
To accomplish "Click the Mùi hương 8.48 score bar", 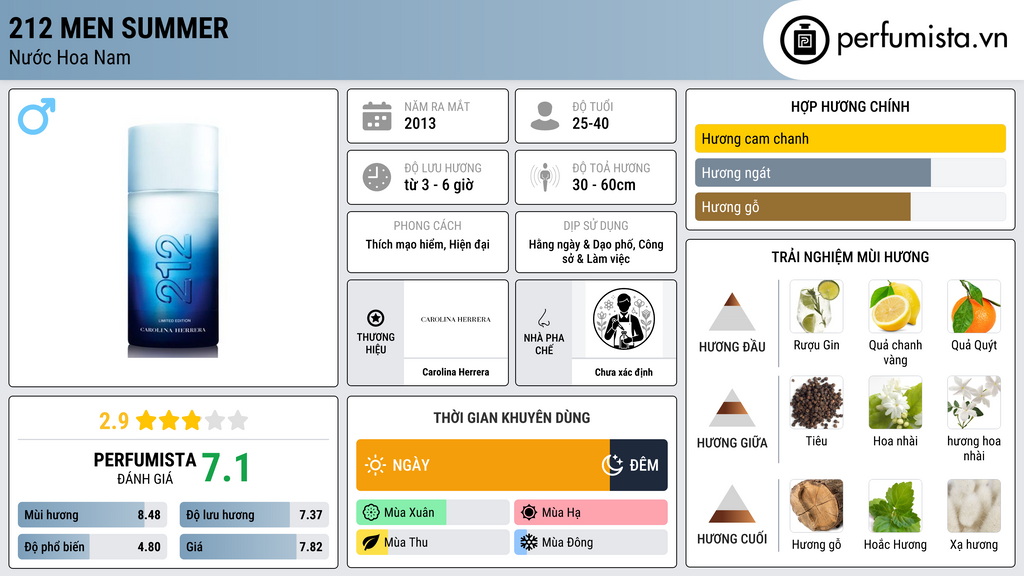I will [x=93, y=515].
